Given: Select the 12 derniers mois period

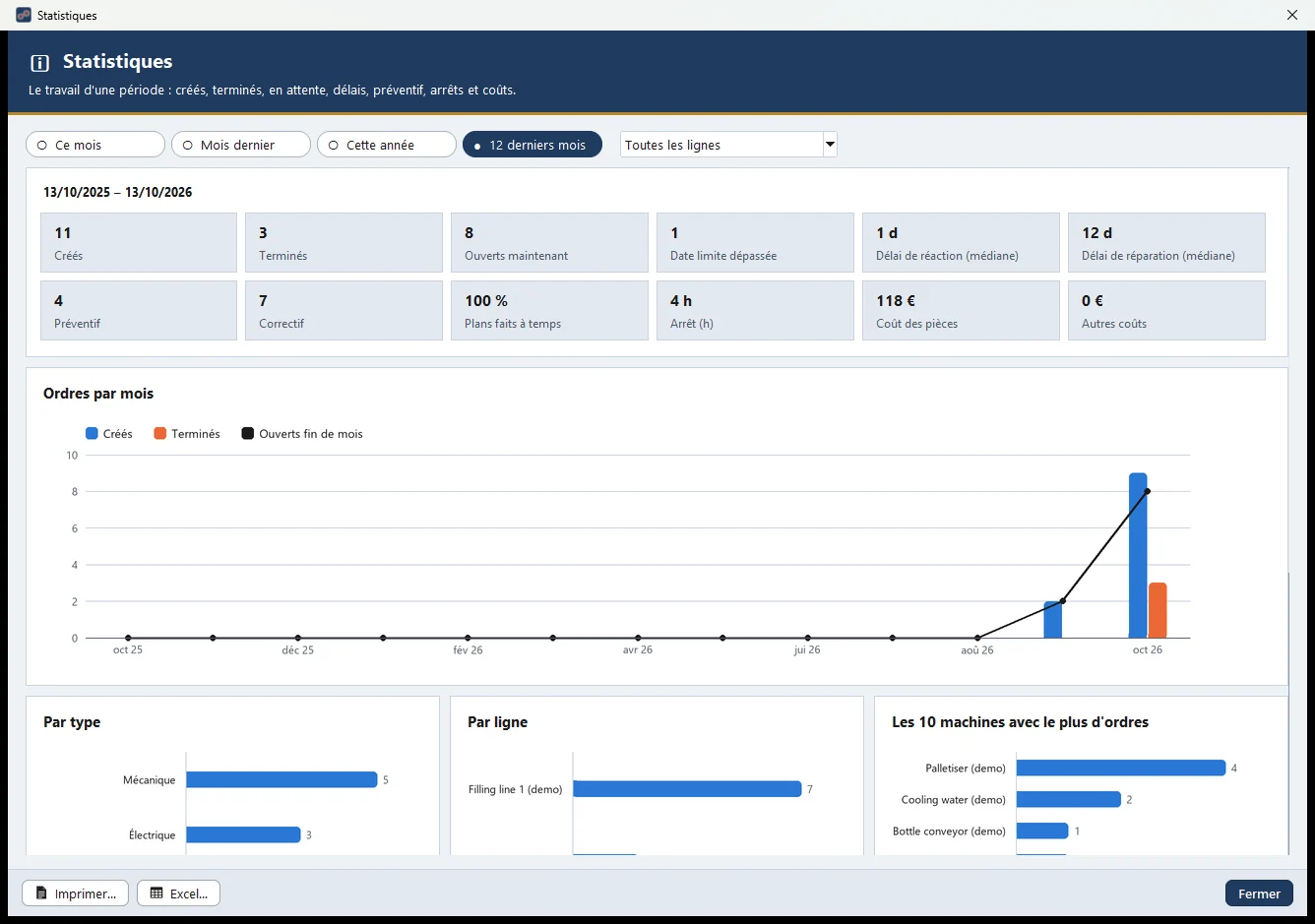Looking at the screenshot, I should pyautogui.click(x=532, y=145).
